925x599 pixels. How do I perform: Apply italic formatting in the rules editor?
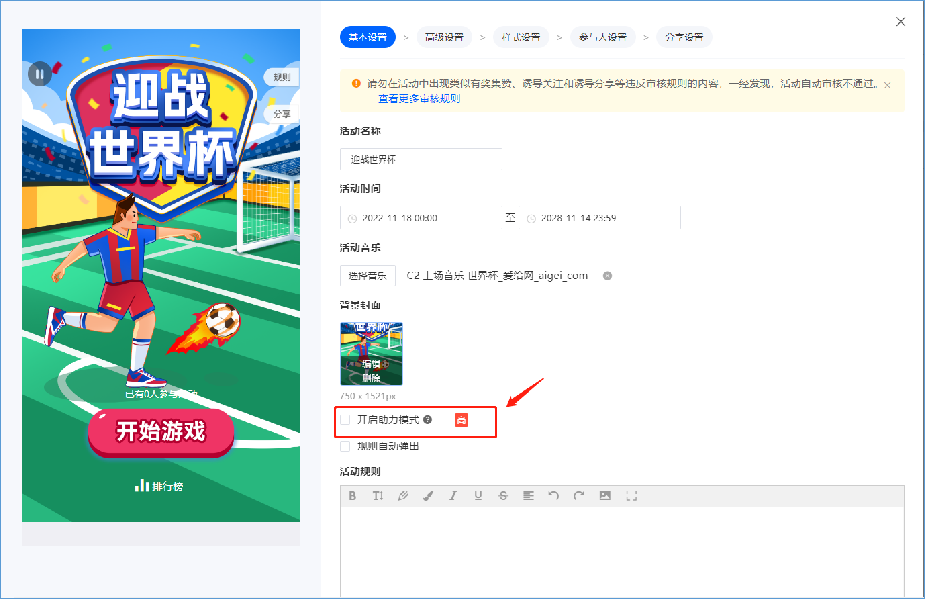[x=453, y=496]
